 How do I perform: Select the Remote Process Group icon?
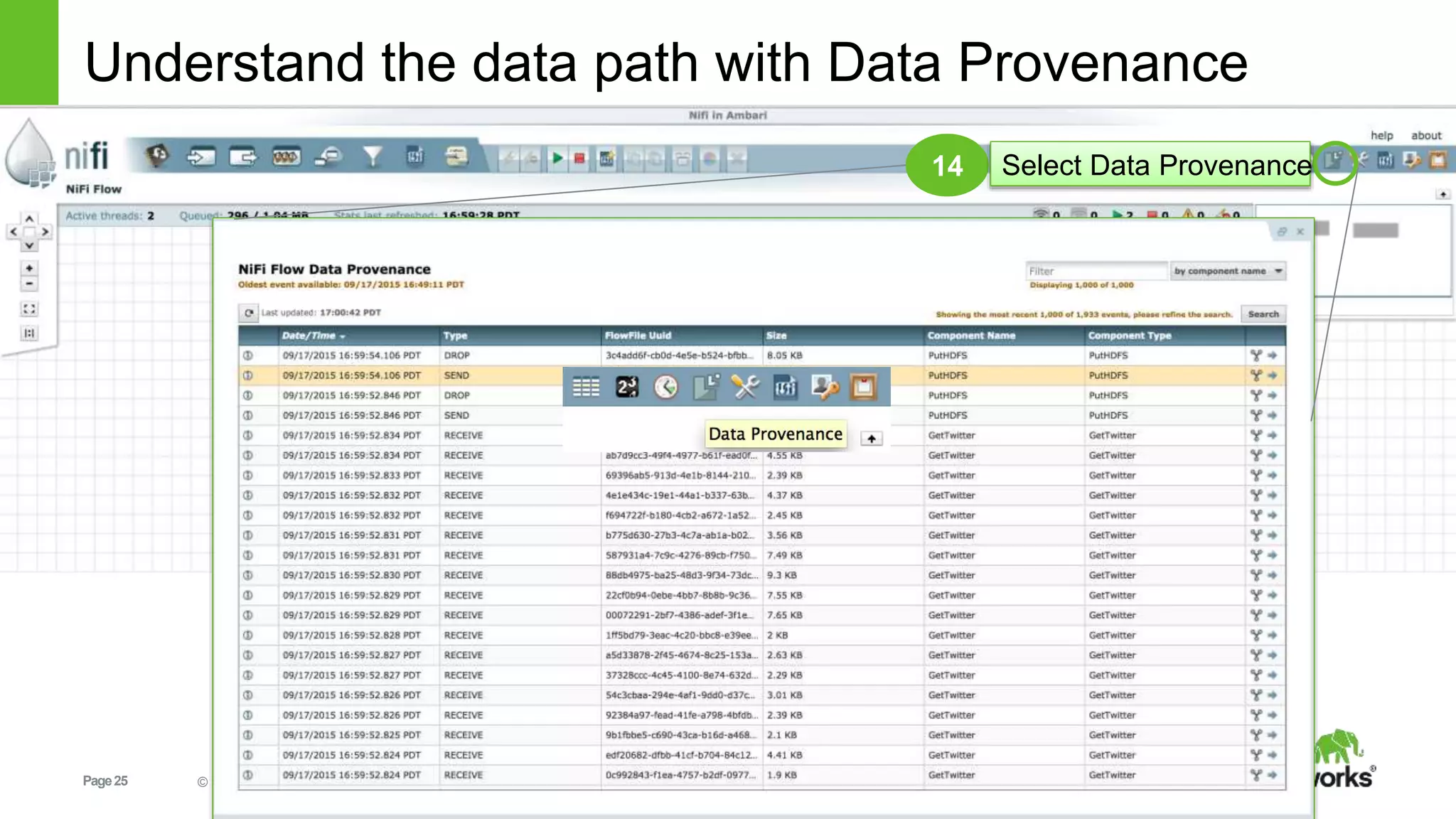328,156
